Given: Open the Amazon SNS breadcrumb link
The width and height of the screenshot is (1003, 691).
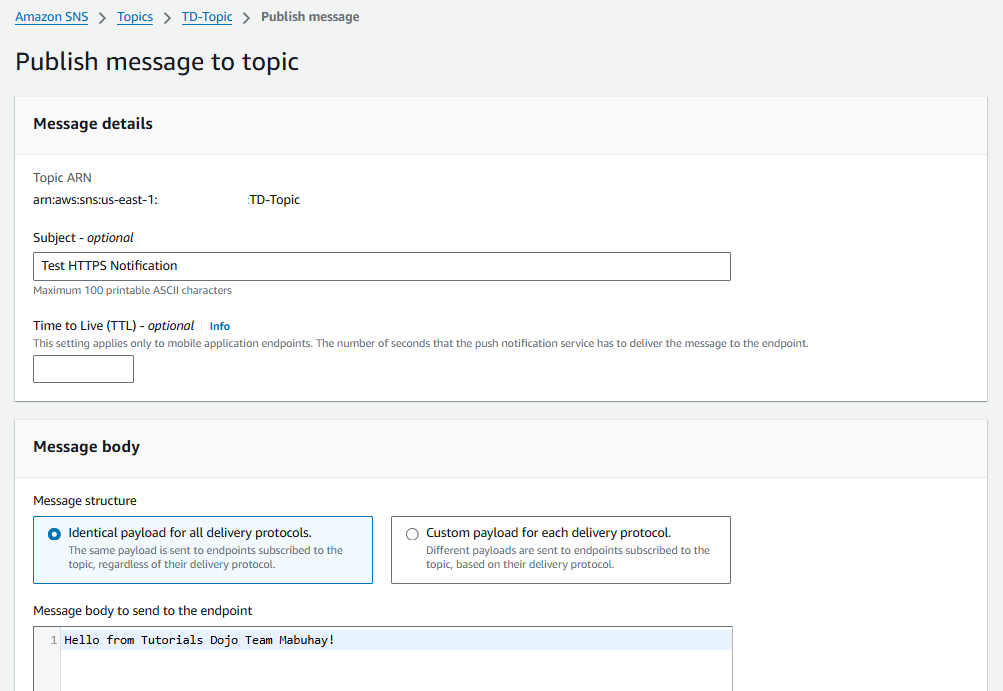Looking at the screenshot, I should pyautogui.click(x=51, y=17).
